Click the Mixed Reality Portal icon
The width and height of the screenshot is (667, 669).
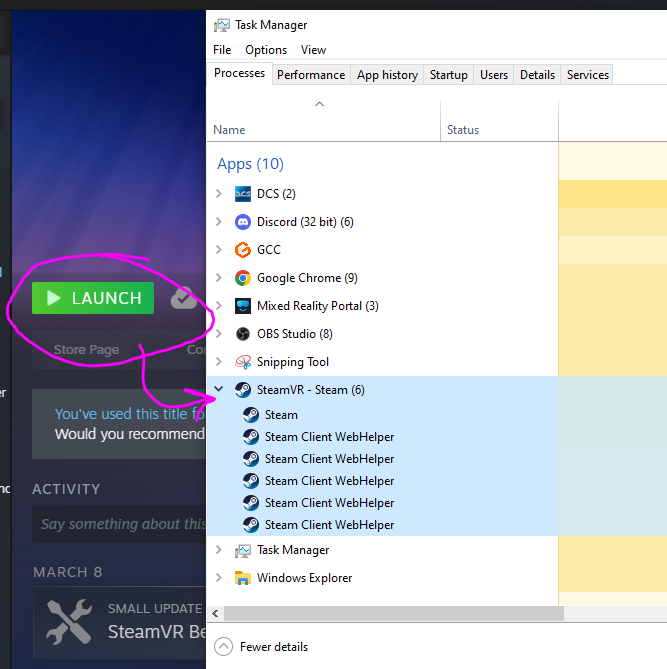[x=243, y=306]
